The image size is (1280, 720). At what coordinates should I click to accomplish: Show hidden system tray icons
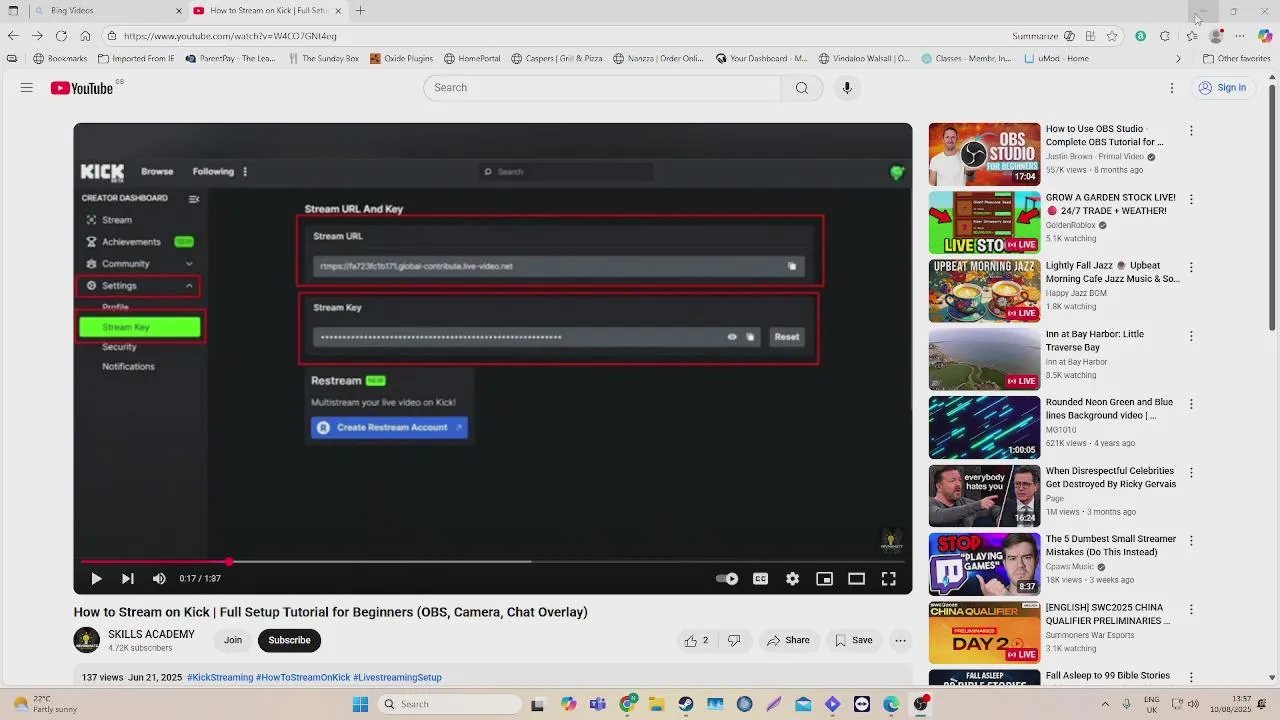(1104, 704)
